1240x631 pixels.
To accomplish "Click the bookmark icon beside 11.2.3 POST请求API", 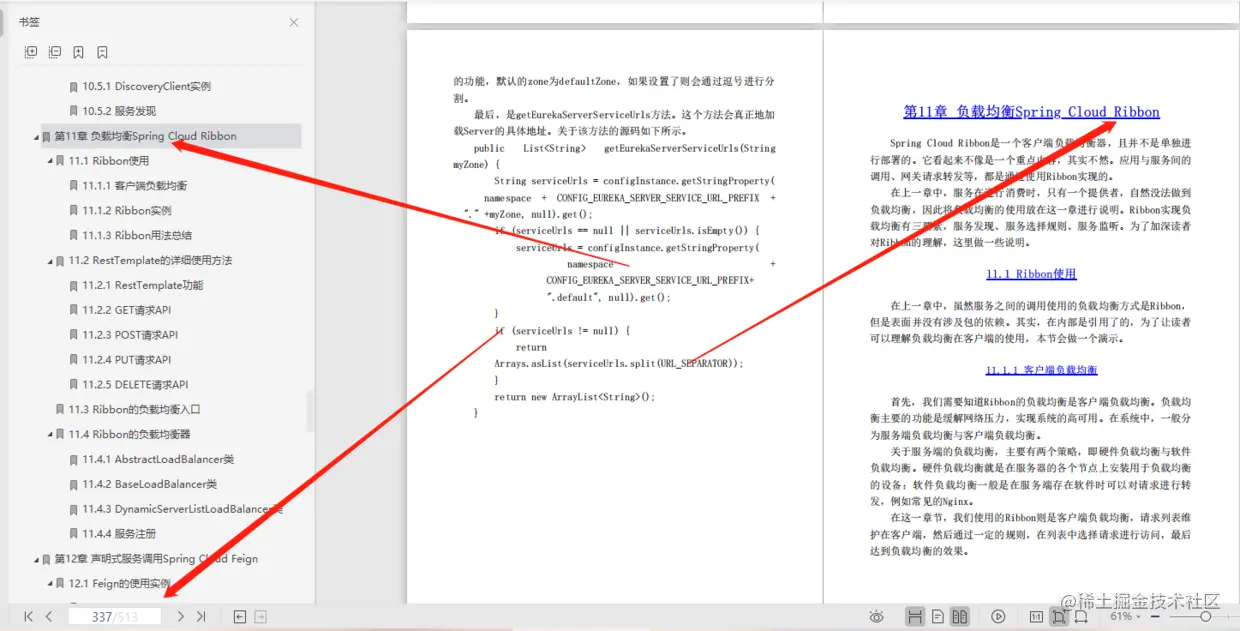I will (74, 335).
